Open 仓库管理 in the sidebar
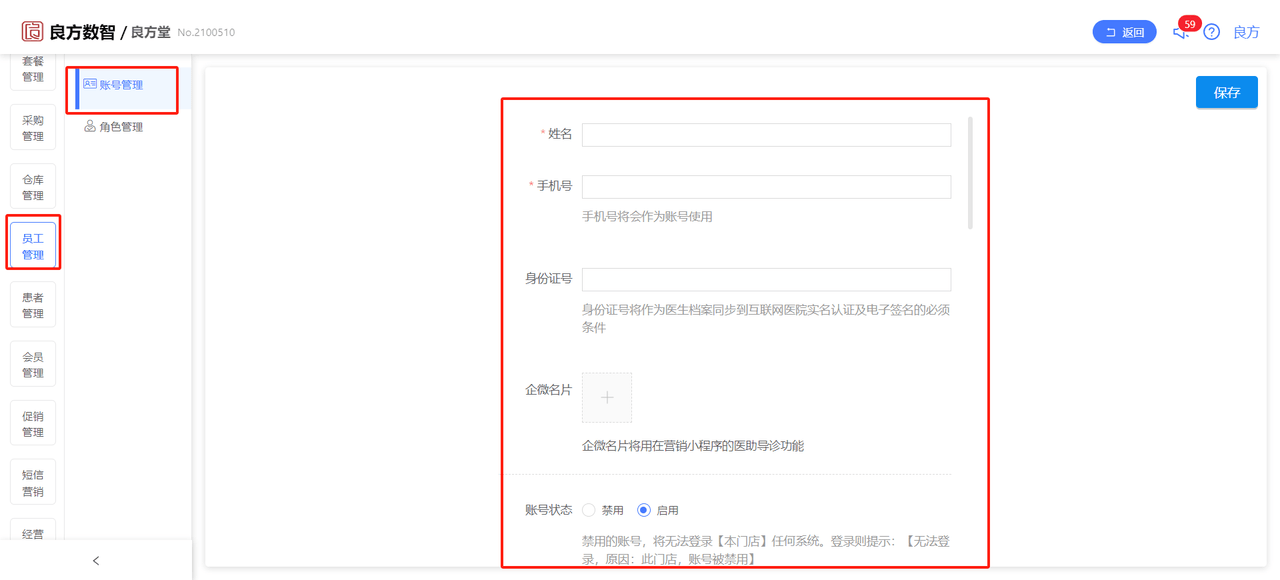 (33, 188)
